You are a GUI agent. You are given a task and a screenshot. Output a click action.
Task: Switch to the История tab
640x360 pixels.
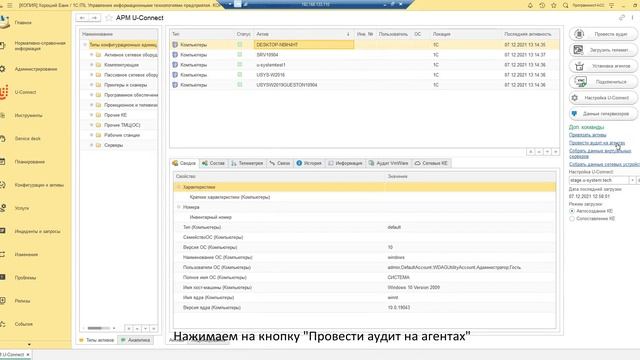click(x=309, y=163)
